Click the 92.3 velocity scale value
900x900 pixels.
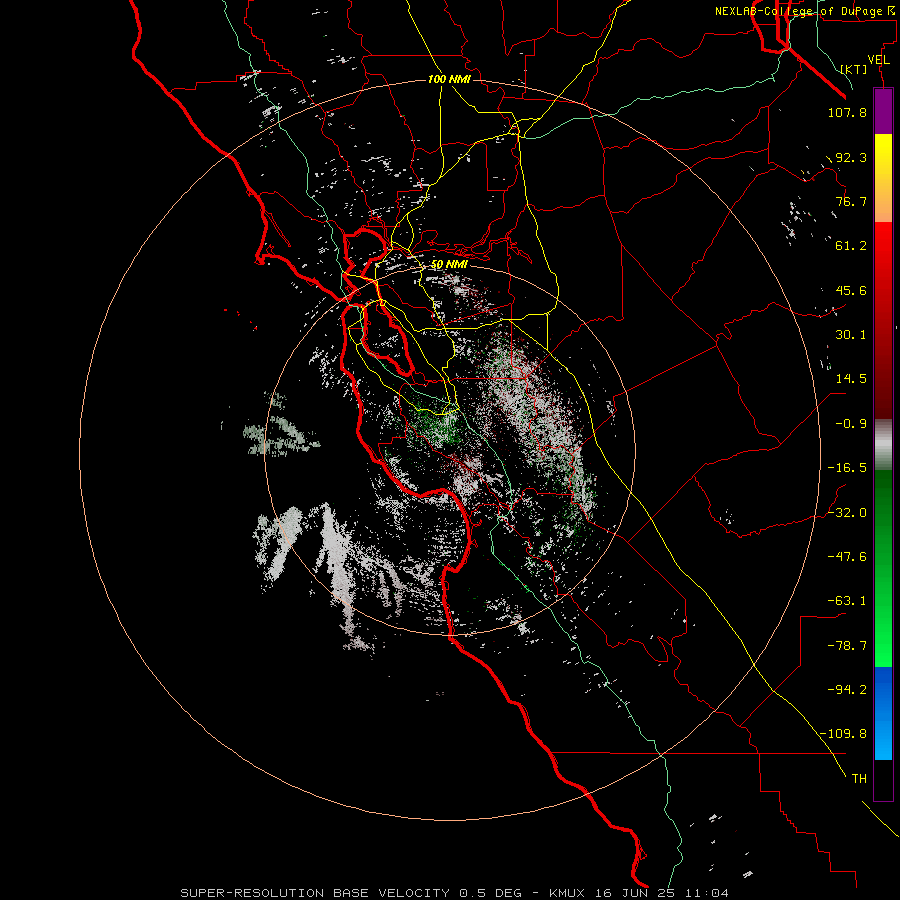tap(851, 157)
